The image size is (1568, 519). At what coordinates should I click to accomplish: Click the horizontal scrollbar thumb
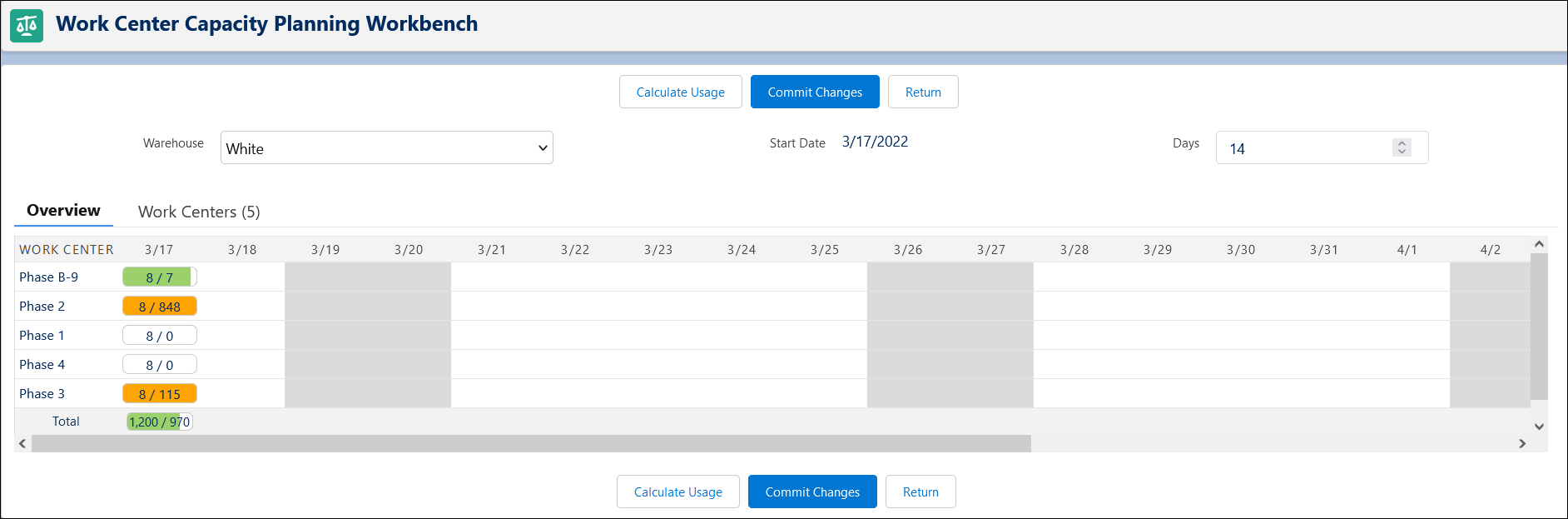pyautogui.click(x=531, y=443)
